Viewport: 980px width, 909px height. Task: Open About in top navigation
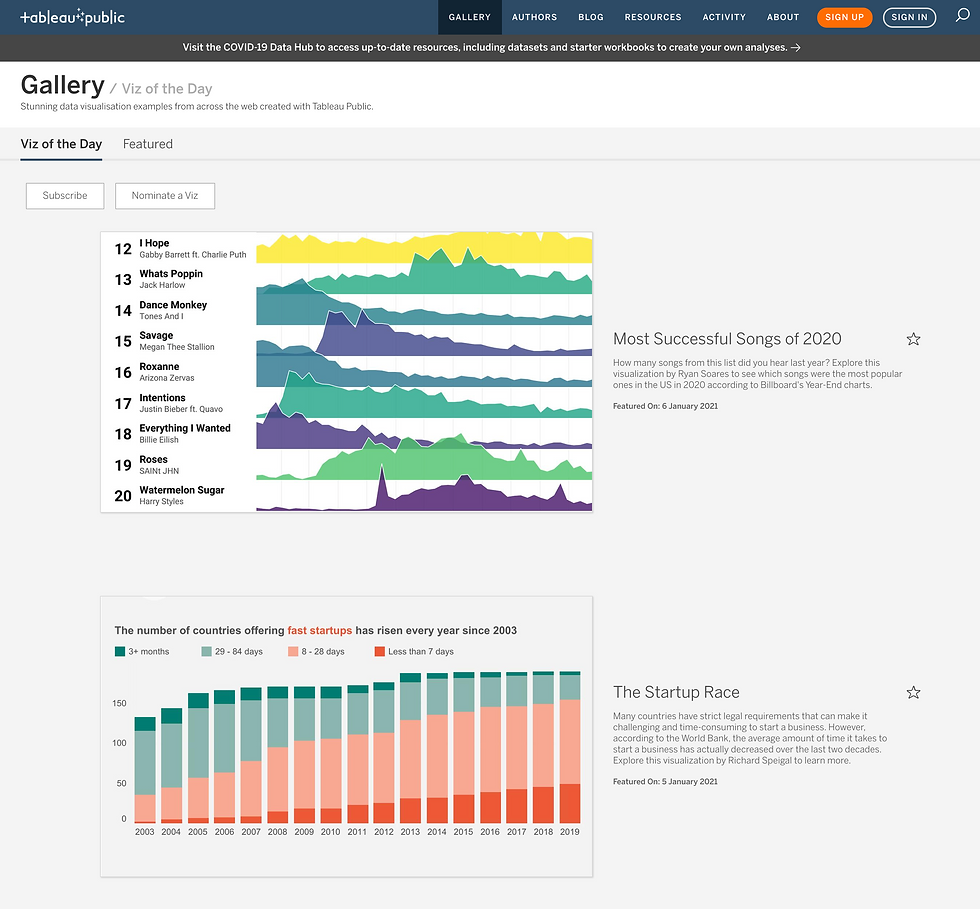pos(782,17)
